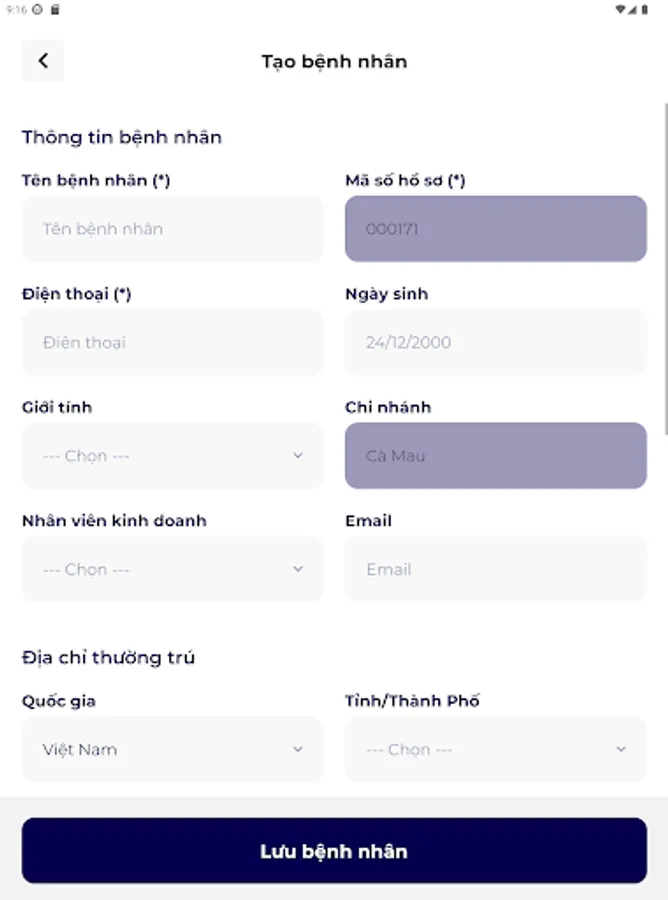Click the Điện thoại input field
Viewport: 668px width, 900px height.
click(172, 342)
